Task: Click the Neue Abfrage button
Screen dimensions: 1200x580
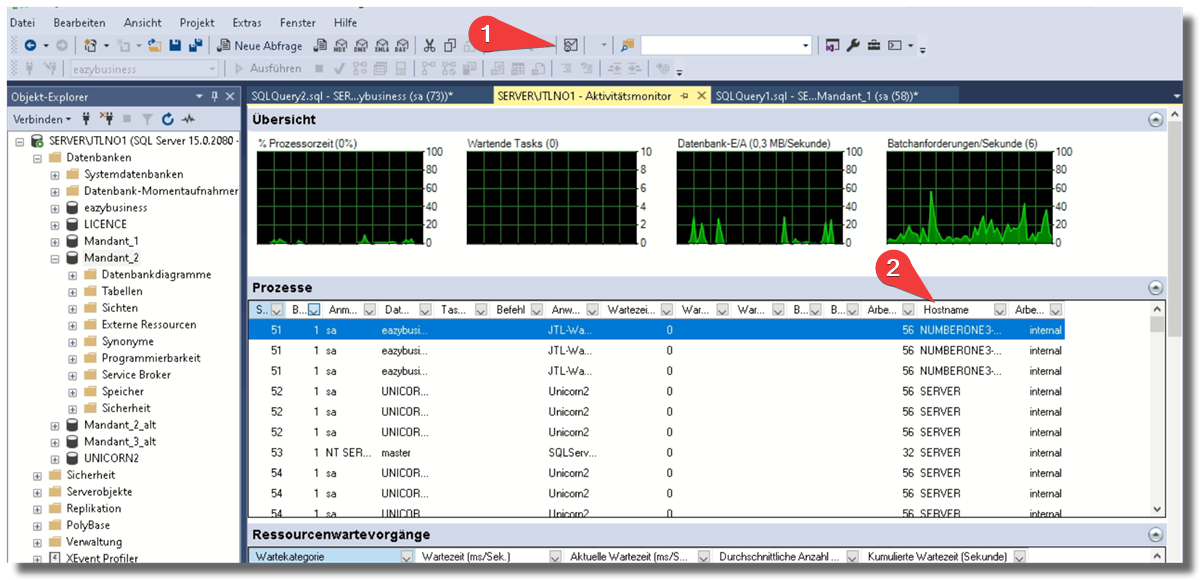Action: [260, 45]
